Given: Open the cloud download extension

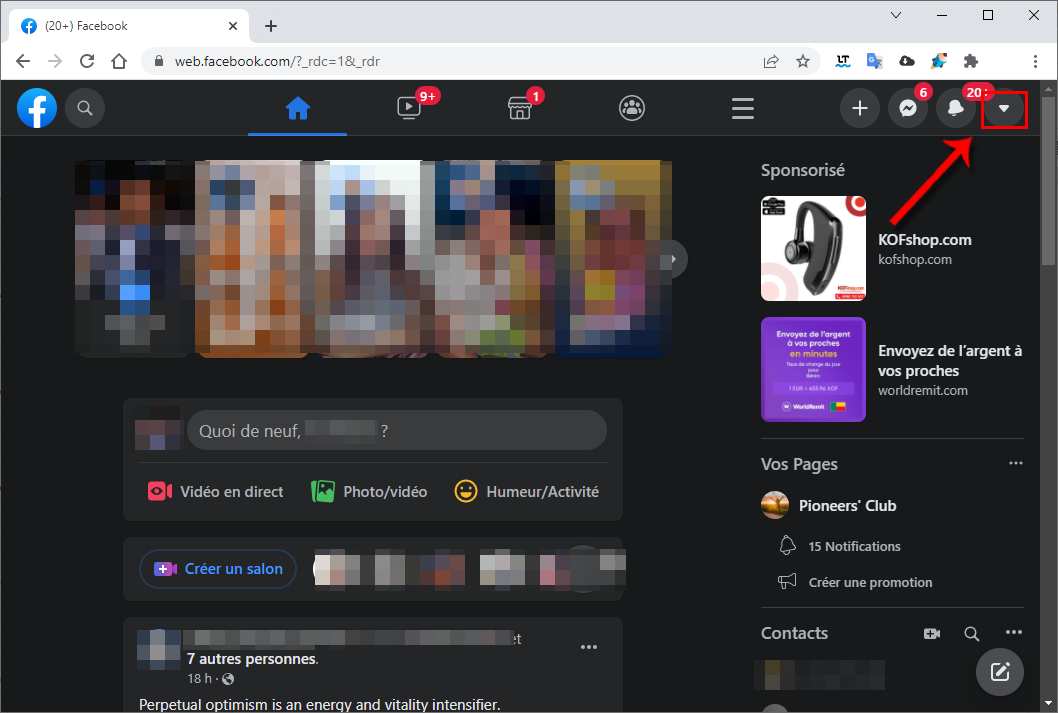Looking at the screenshot, I should pos(907,61).
